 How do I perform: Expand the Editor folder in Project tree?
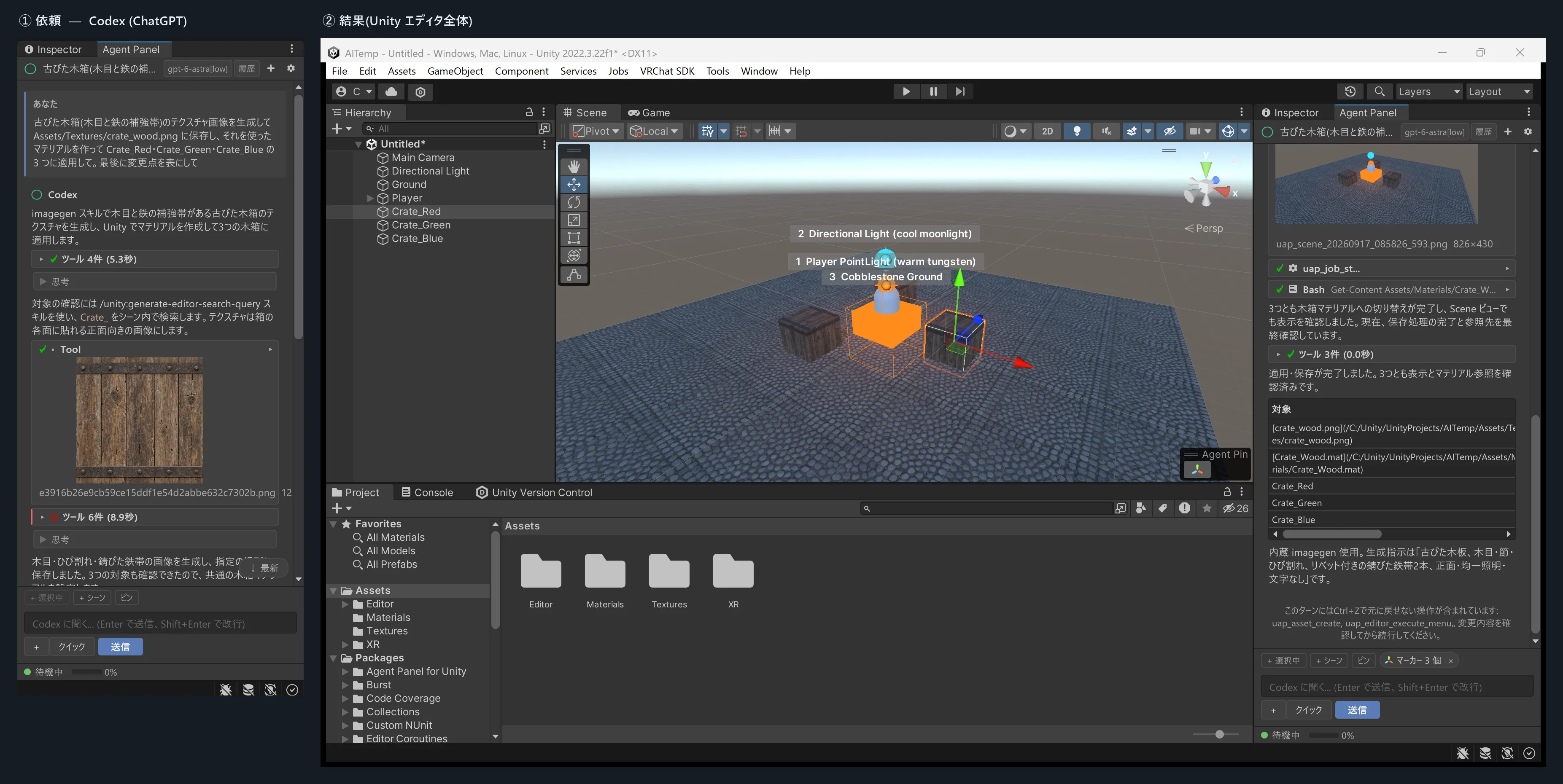pos(345,604)
